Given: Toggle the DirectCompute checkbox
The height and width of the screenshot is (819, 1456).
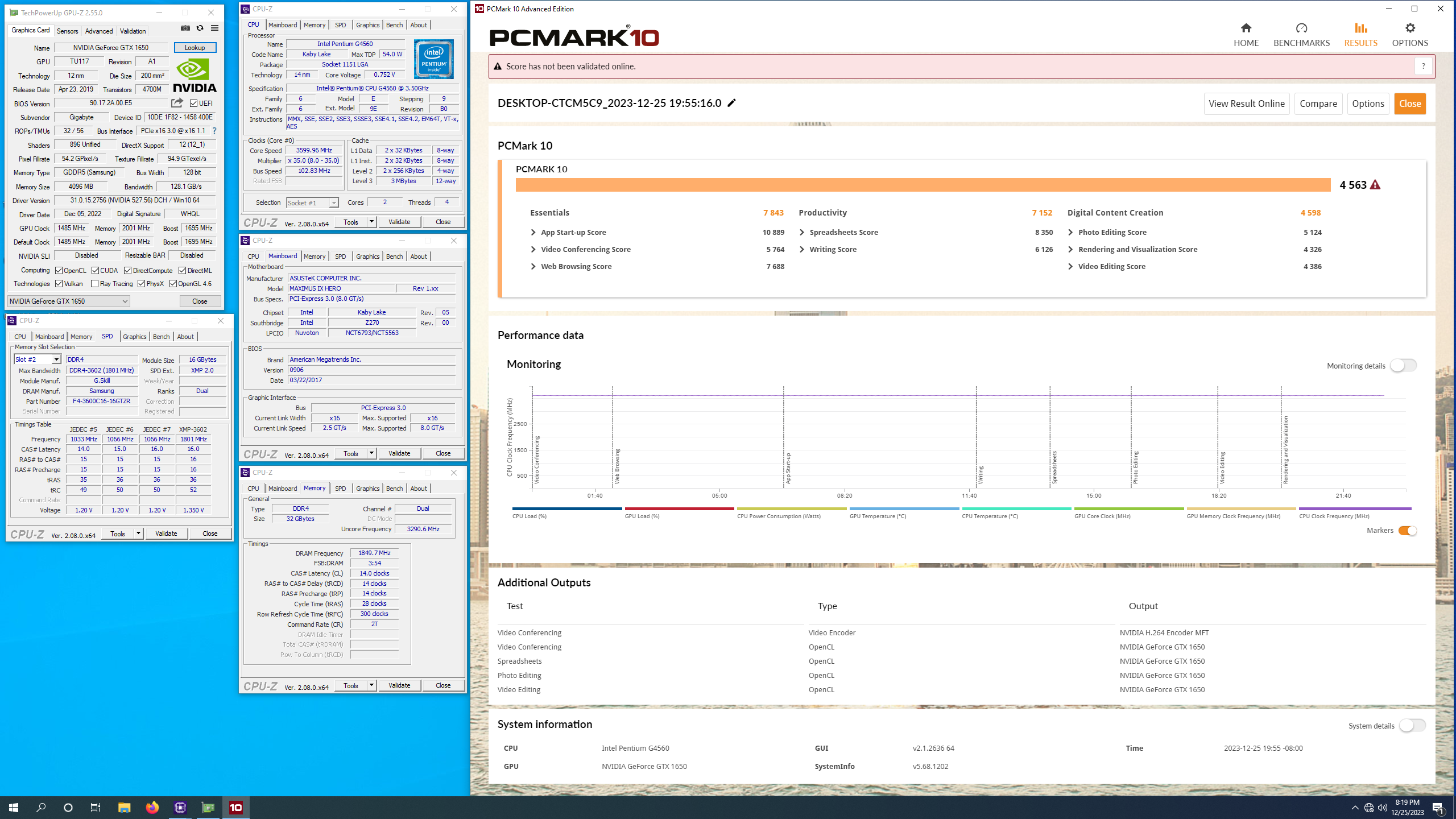Looking at the screenshot, I should 128,271.
